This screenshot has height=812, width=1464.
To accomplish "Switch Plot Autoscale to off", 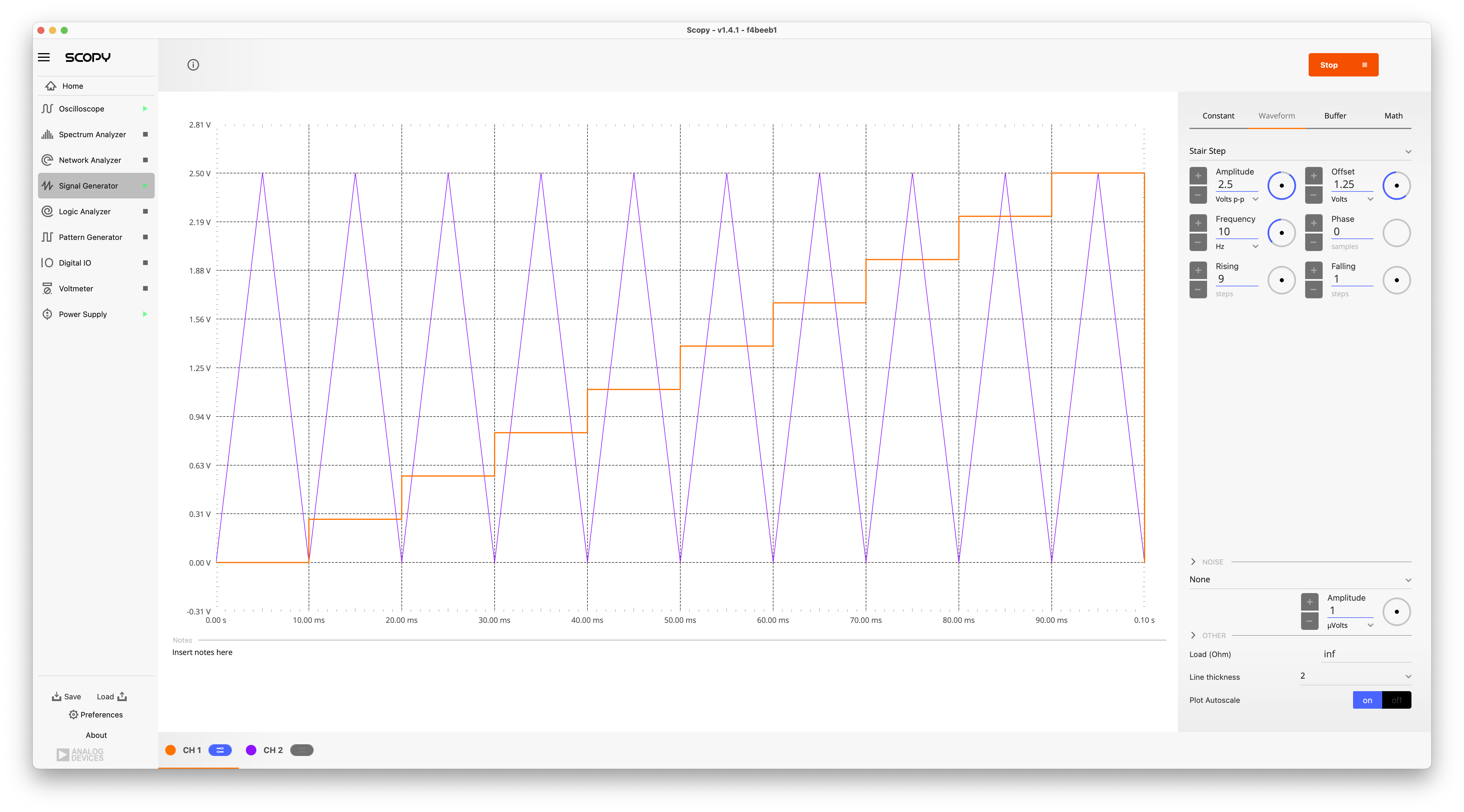I will pyautogui.click(x=1396, y=700).
